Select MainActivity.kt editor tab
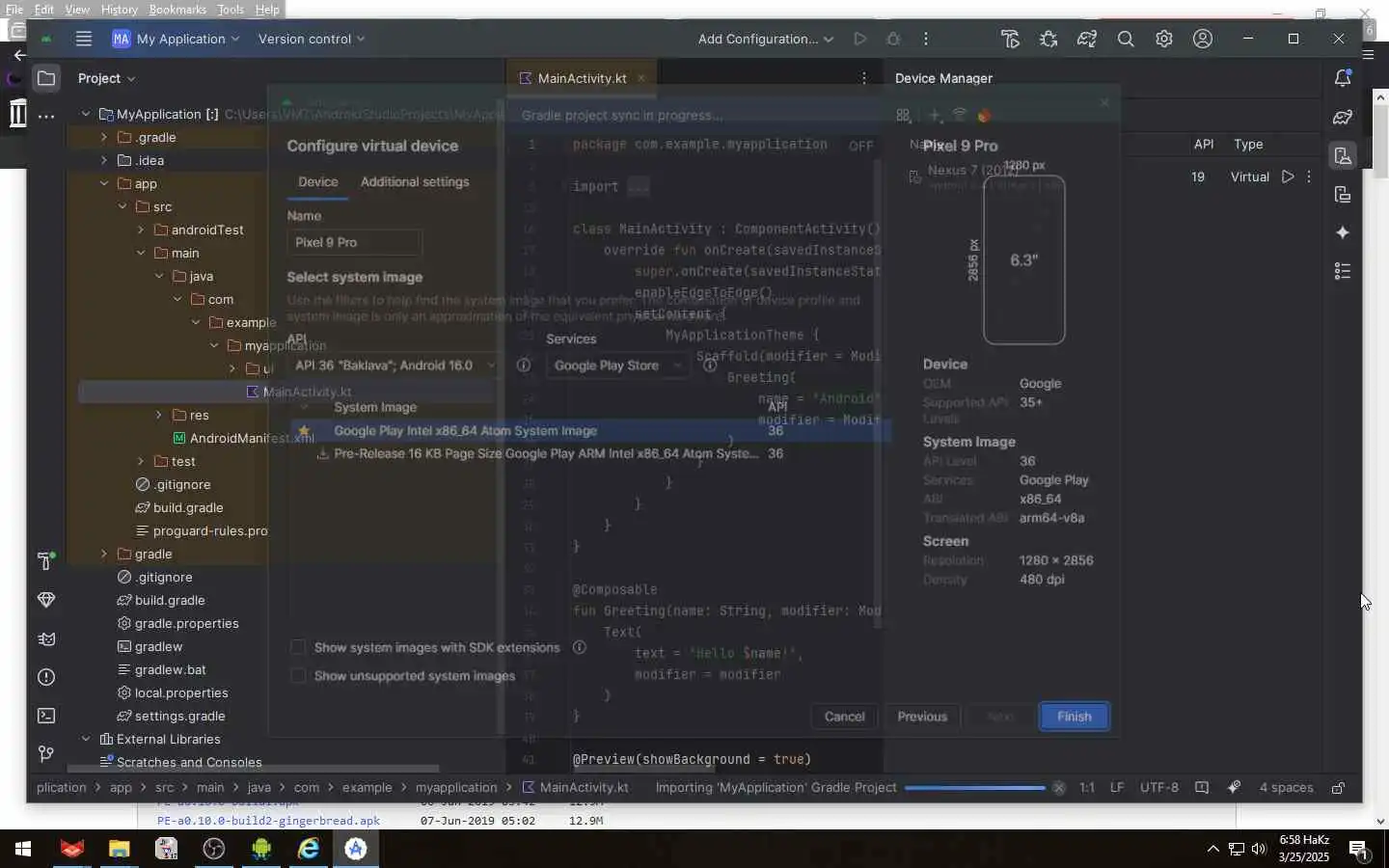Screen dimensions: 1389x868 tap(582, 78)
